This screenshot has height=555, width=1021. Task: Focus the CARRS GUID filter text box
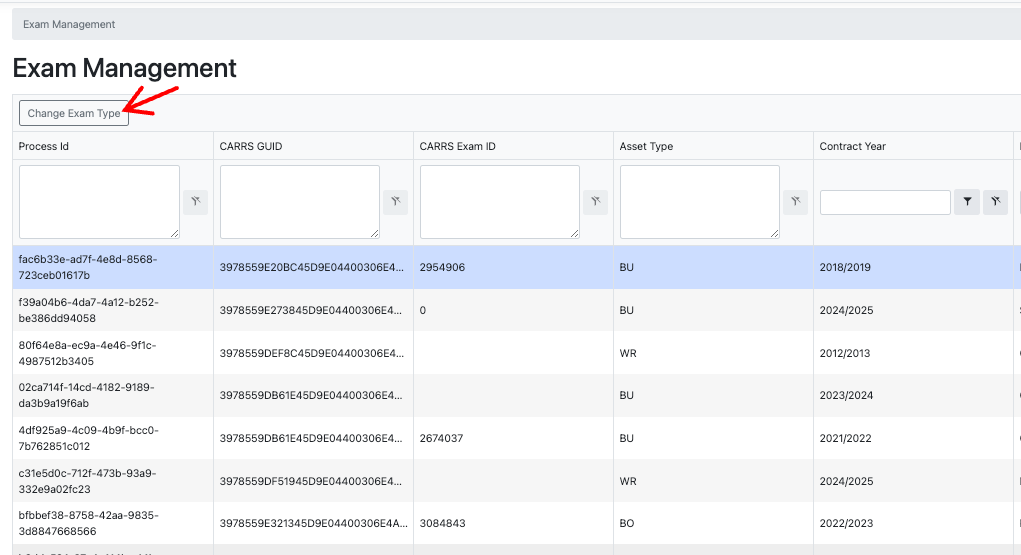[299, 202]
